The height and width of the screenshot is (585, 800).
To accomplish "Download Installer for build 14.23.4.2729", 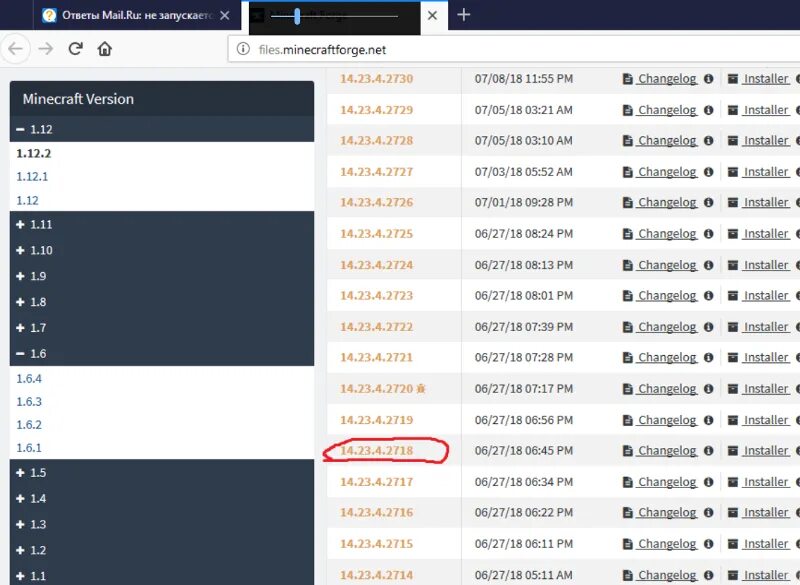I will tap(766, 110).
